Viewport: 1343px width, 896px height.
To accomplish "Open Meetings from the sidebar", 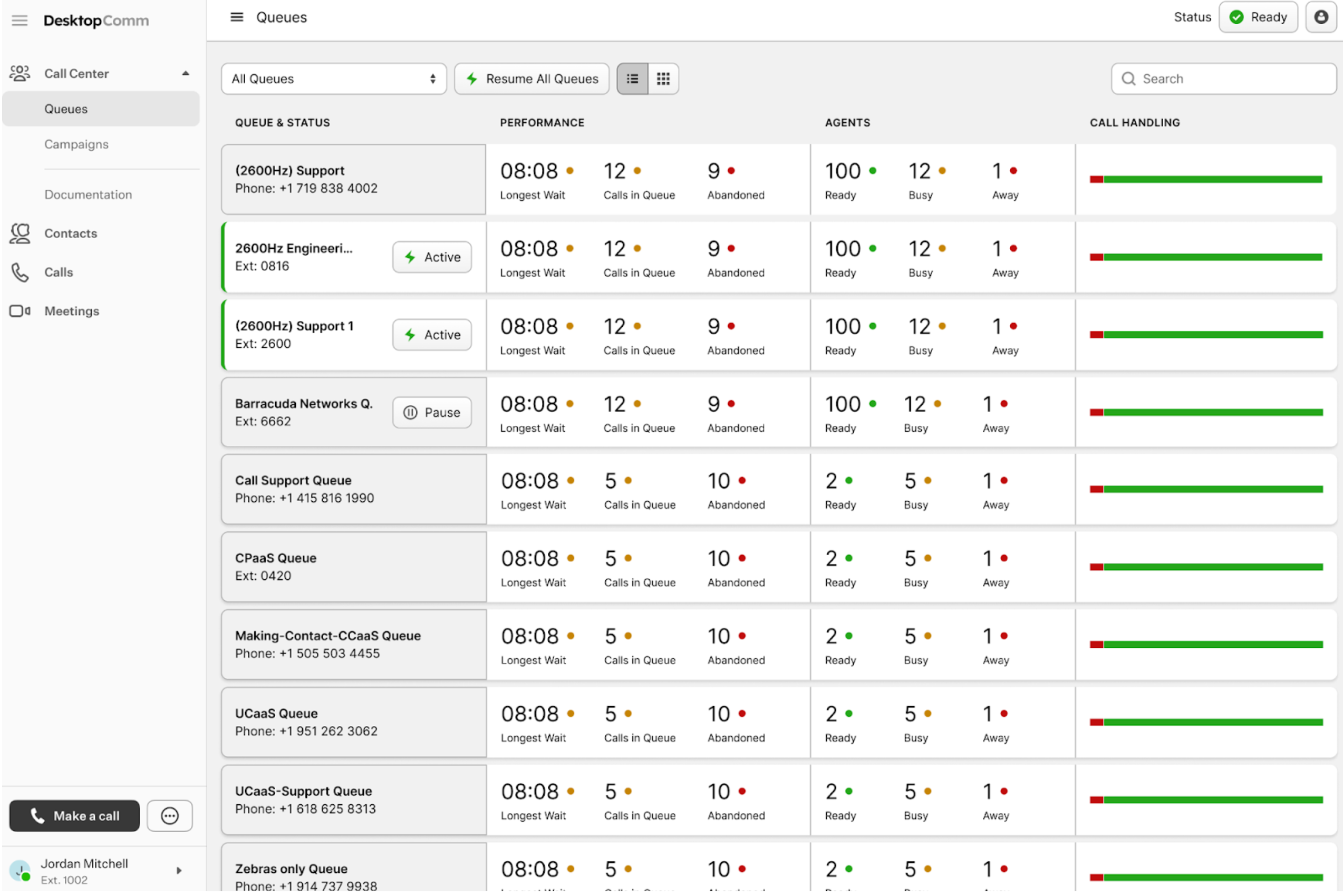I will (72, 311).
